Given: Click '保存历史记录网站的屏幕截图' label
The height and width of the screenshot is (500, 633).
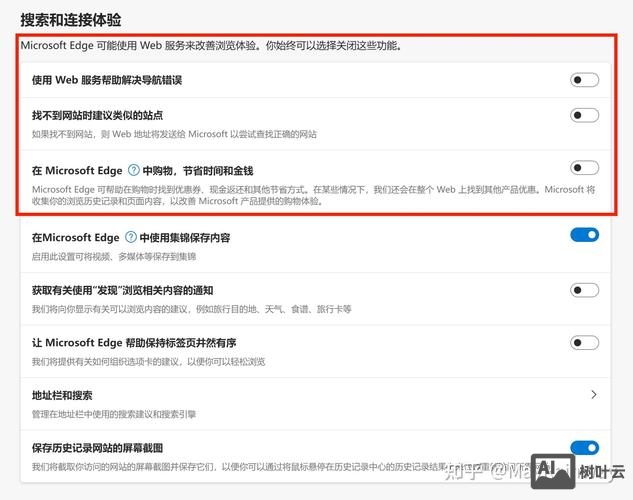Looking at the screenshot, I should coord(97,448).
